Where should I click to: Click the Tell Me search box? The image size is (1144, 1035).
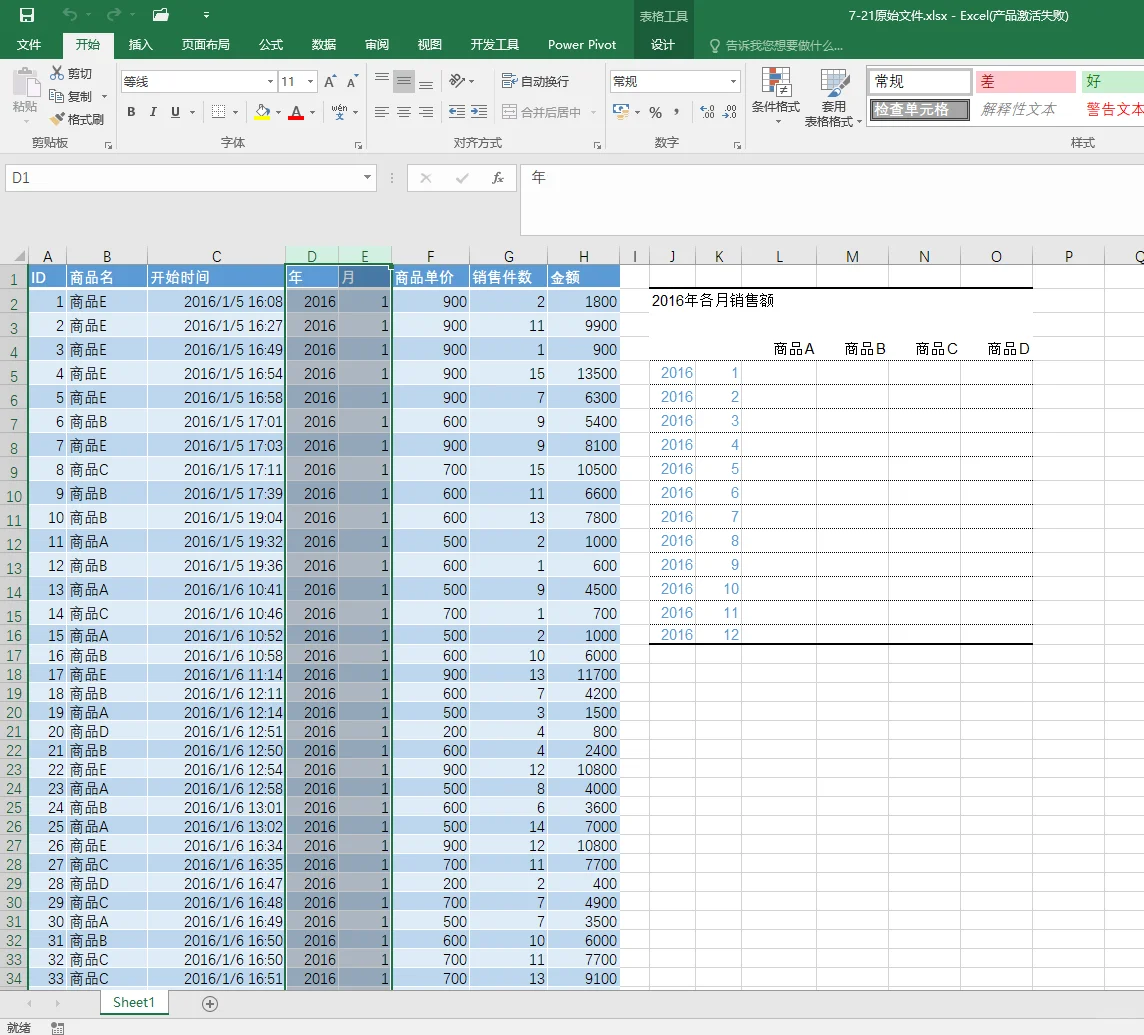pos(776,45)
